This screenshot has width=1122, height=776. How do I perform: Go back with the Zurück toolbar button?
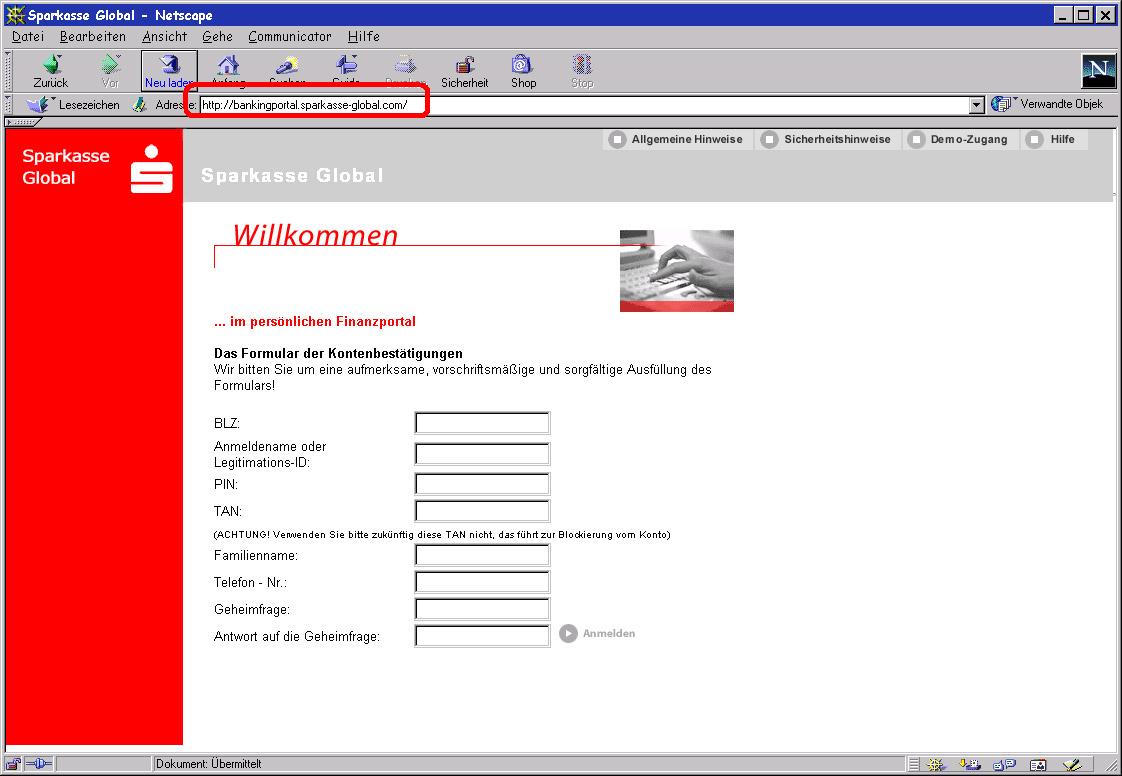click(x=51, y=72)
